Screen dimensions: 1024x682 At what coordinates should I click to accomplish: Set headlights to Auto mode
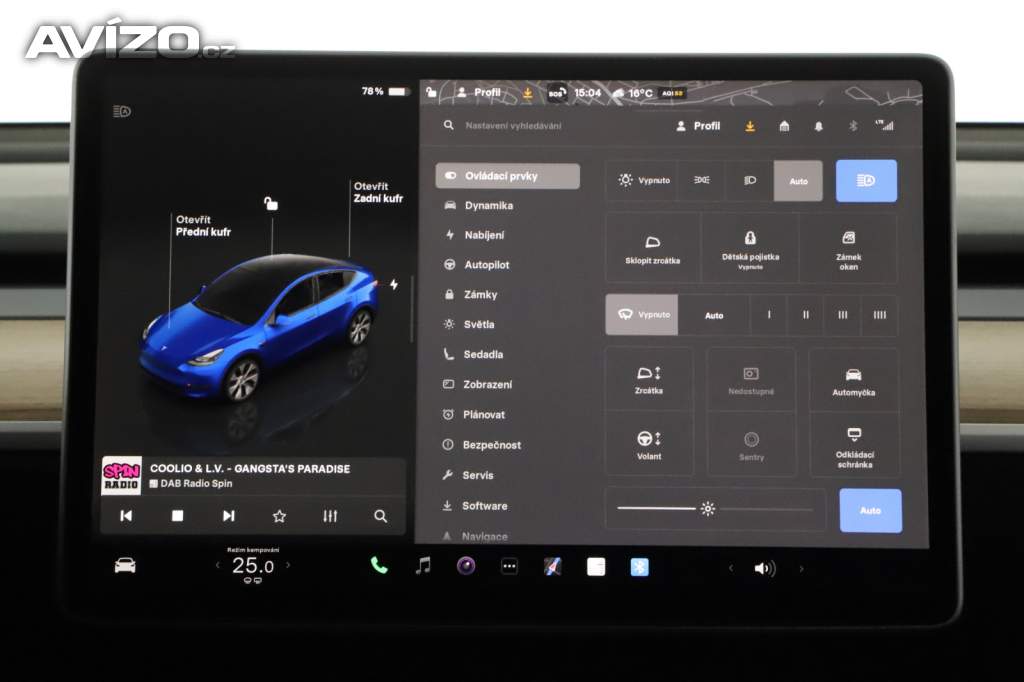(798, 181)
